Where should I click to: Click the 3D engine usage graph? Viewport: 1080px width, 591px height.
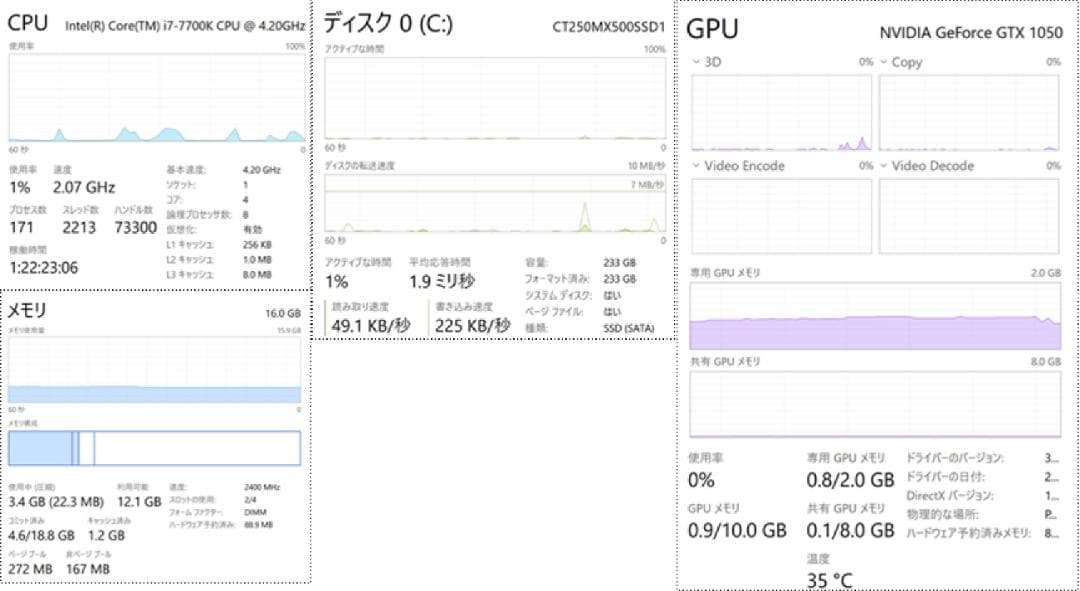[782, 110]
